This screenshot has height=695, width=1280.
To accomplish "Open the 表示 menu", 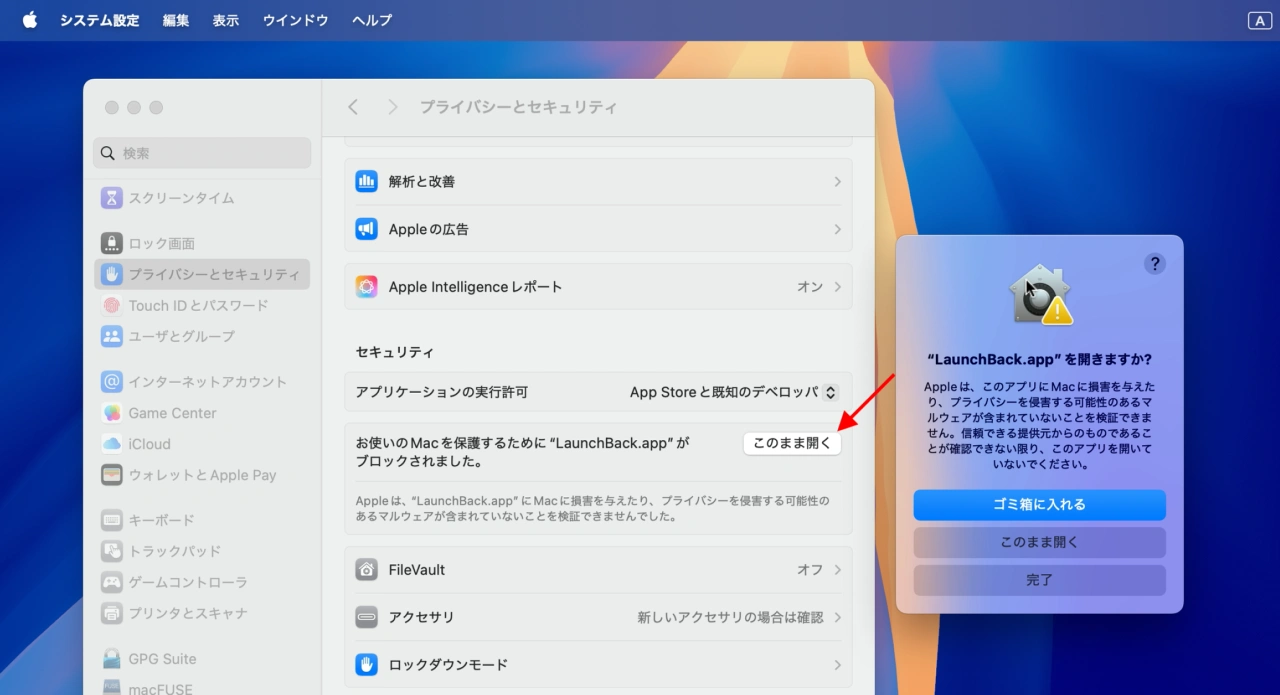I will click(226, 20).
